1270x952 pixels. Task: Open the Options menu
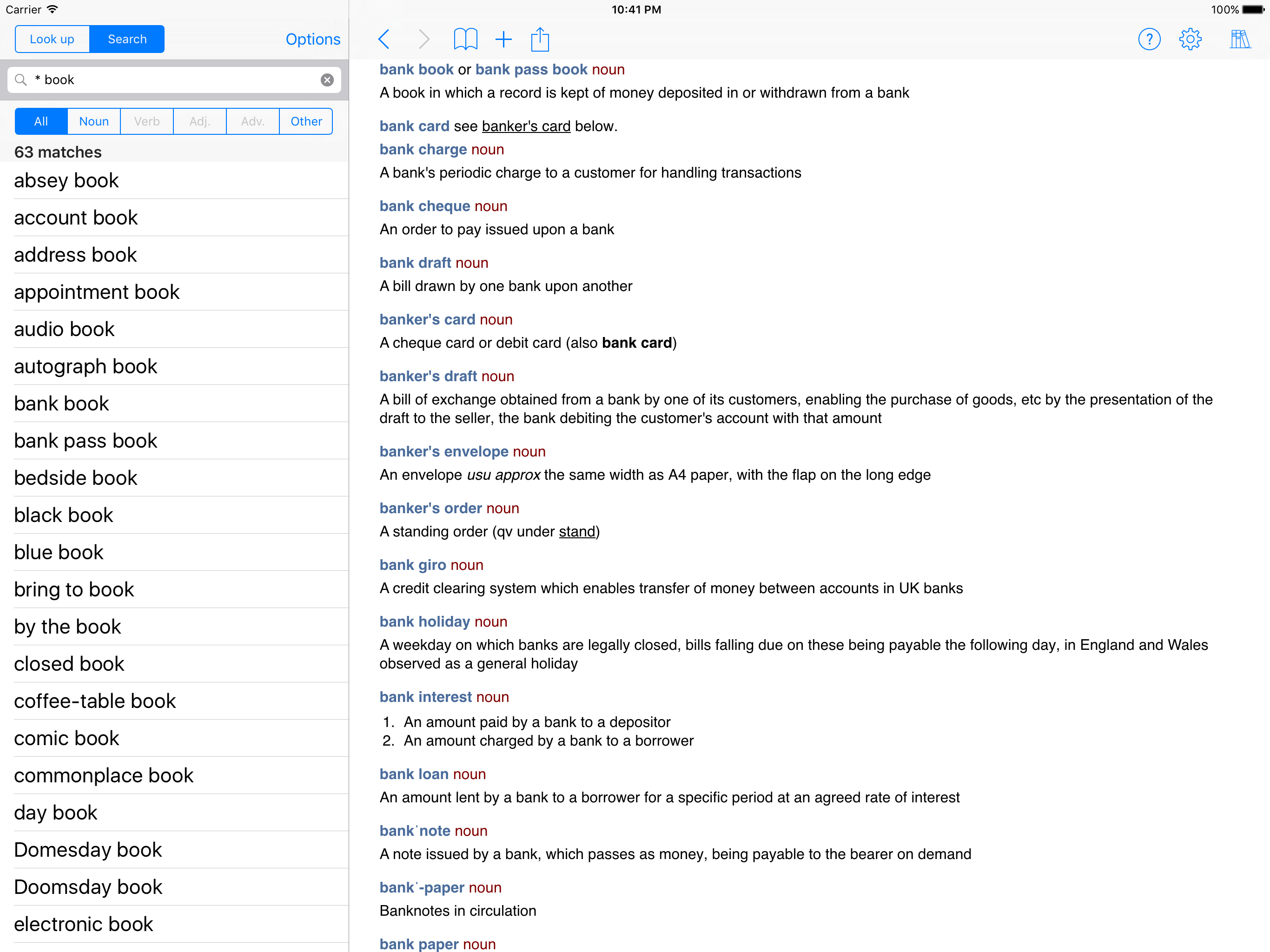pos(312,39)
